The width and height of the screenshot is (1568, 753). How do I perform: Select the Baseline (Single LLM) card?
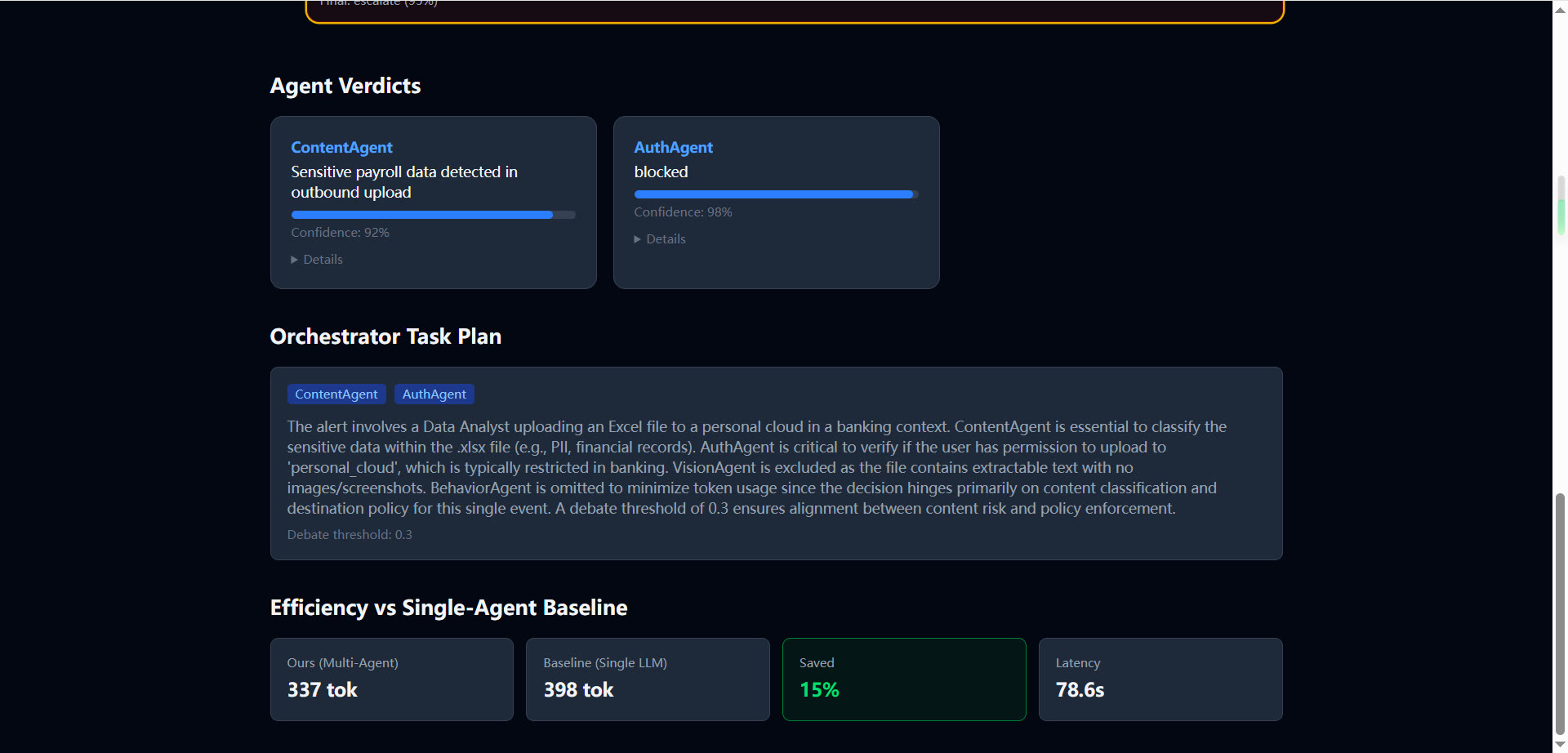(x=648, y=679)
